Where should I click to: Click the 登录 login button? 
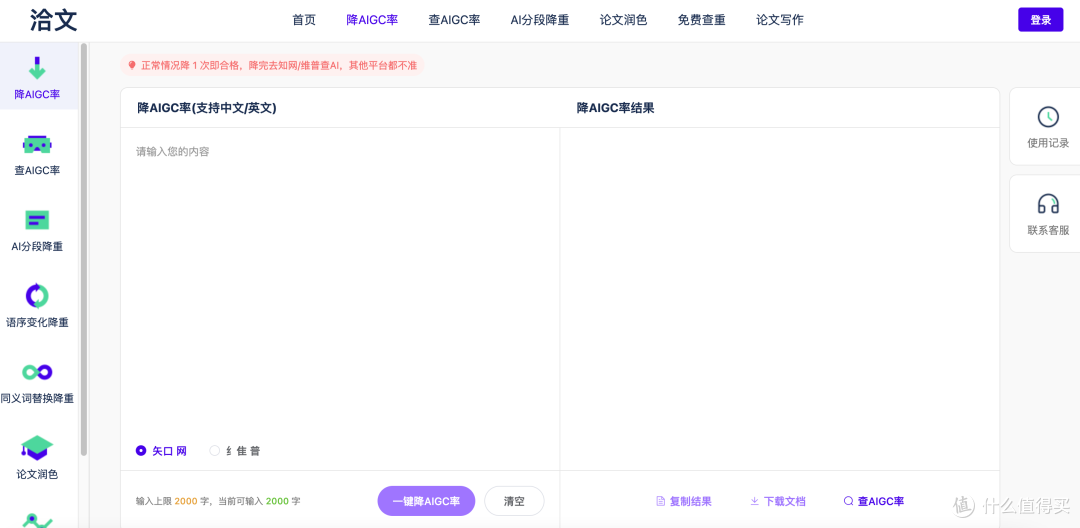tap(1041, 20)
